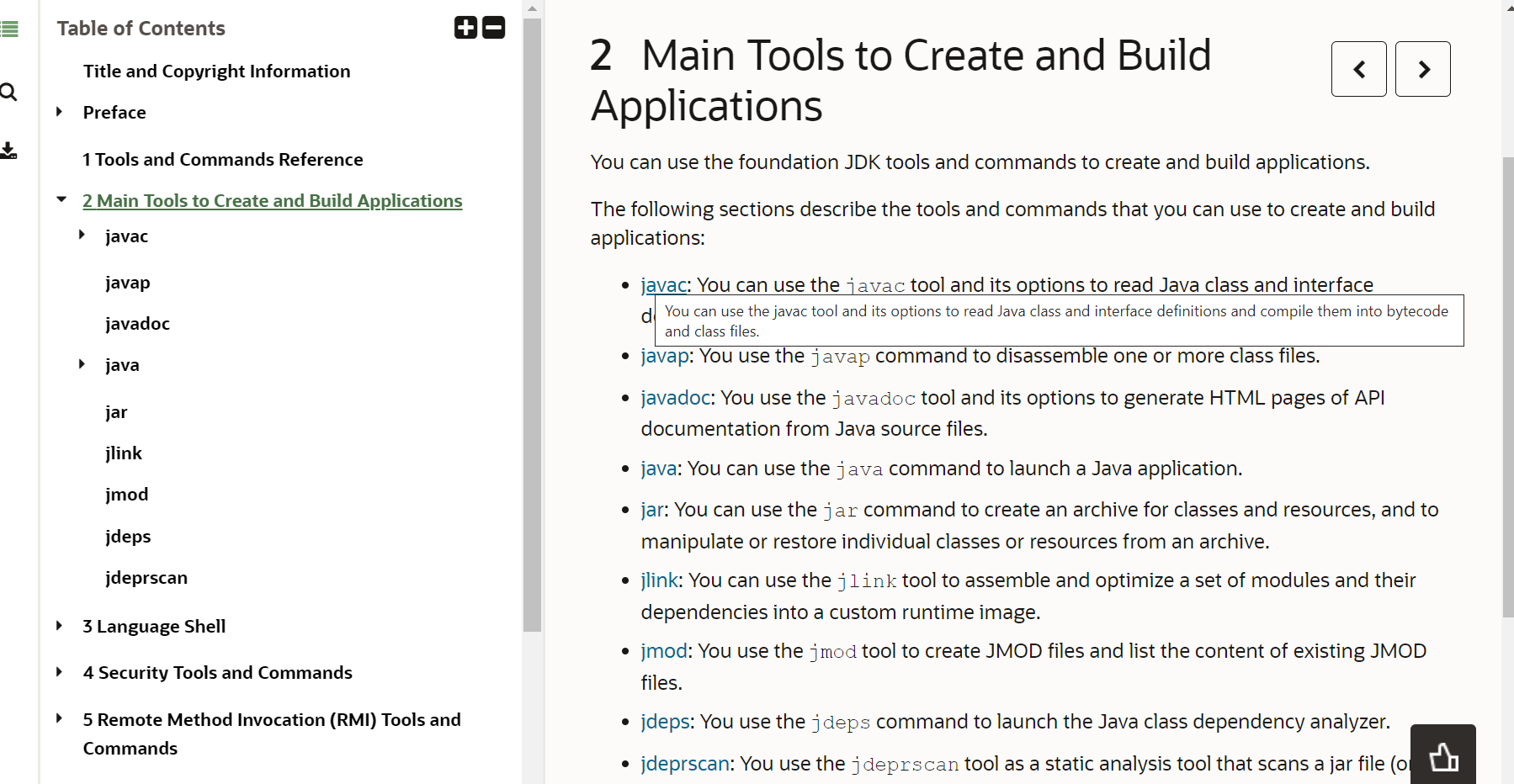Click the table of contents list icon
The height and width of the screenshot is (784, 1514).
(9, 30)
